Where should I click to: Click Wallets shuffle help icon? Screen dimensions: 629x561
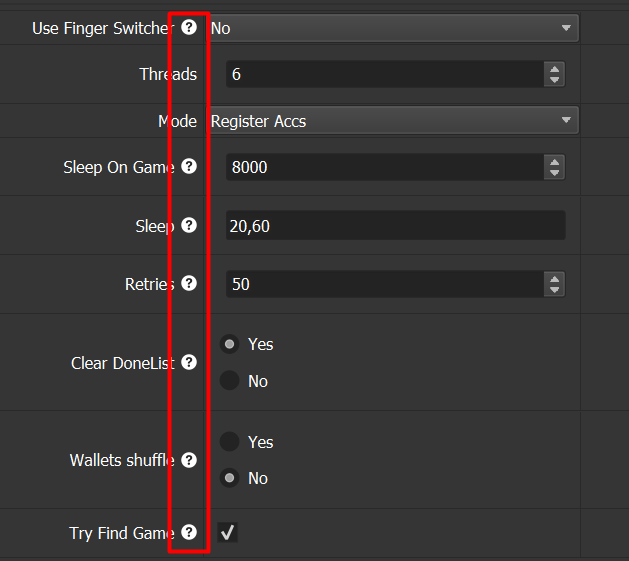click(x=189, y=460)
